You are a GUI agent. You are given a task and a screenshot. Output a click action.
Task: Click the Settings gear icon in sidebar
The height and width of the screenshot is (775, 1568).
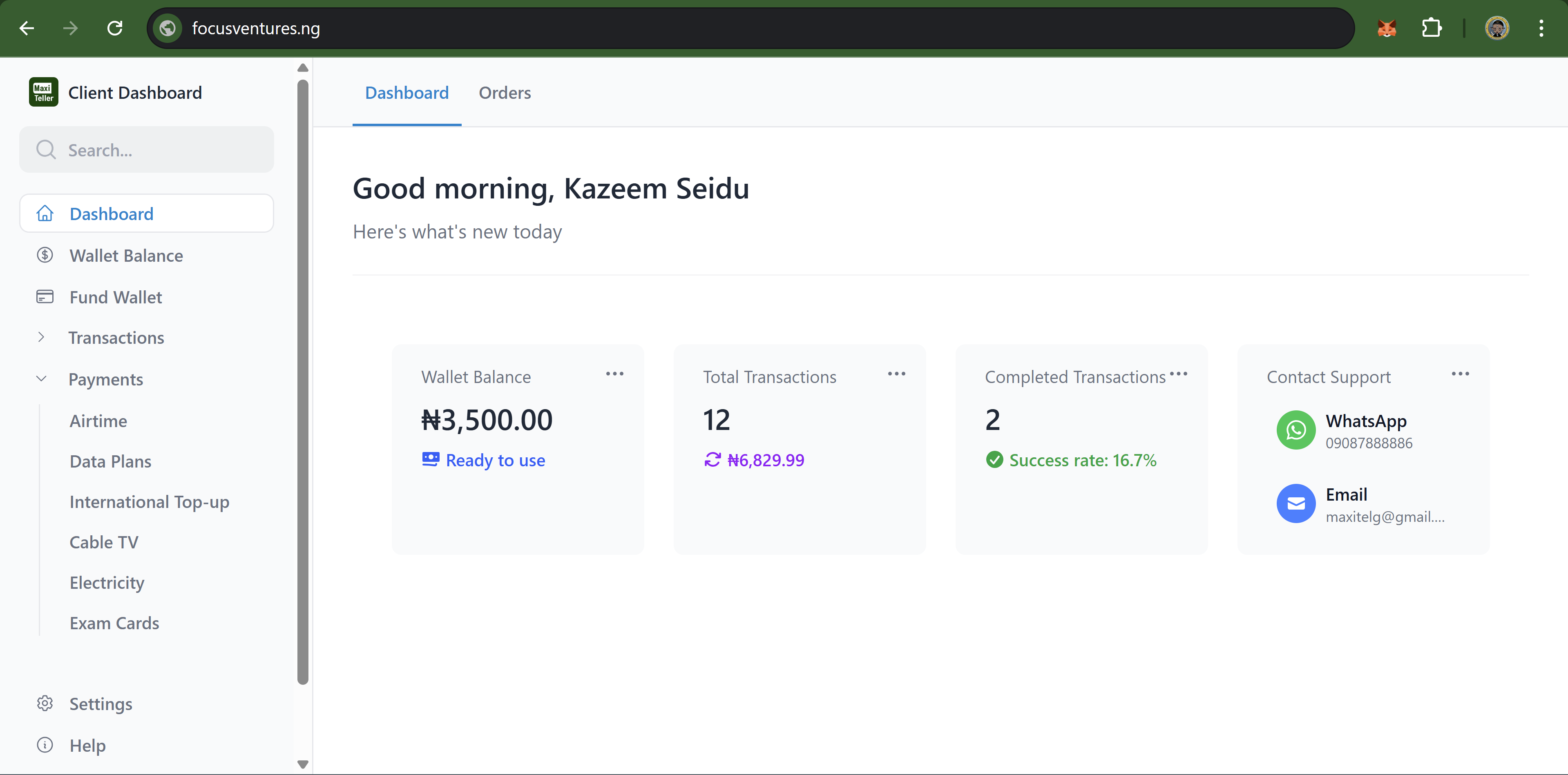tap(45, 704)
